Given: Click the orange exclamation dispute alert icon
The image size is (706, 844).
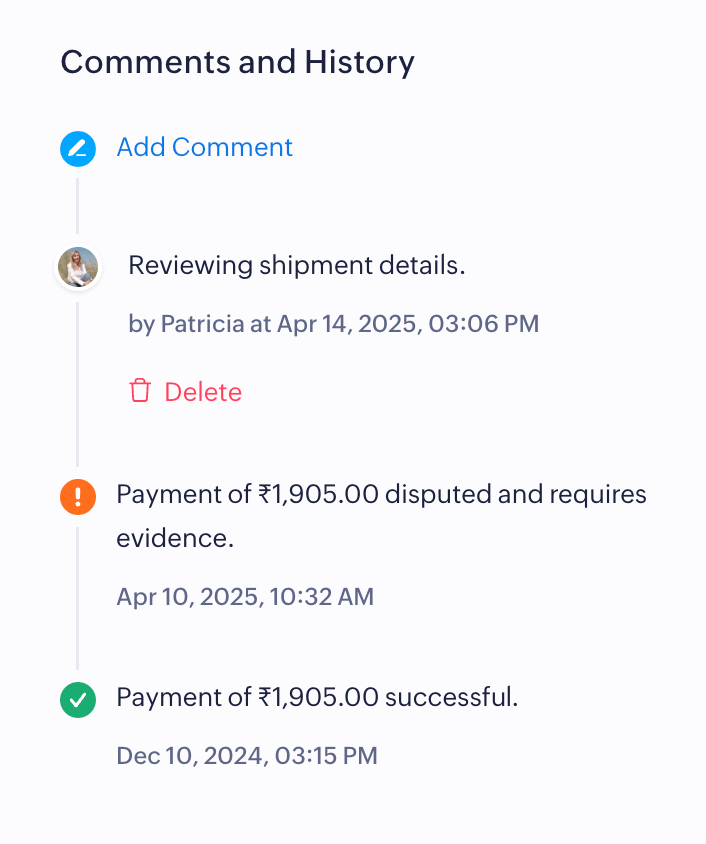Looking at the screenshot, I should point(78,496).
